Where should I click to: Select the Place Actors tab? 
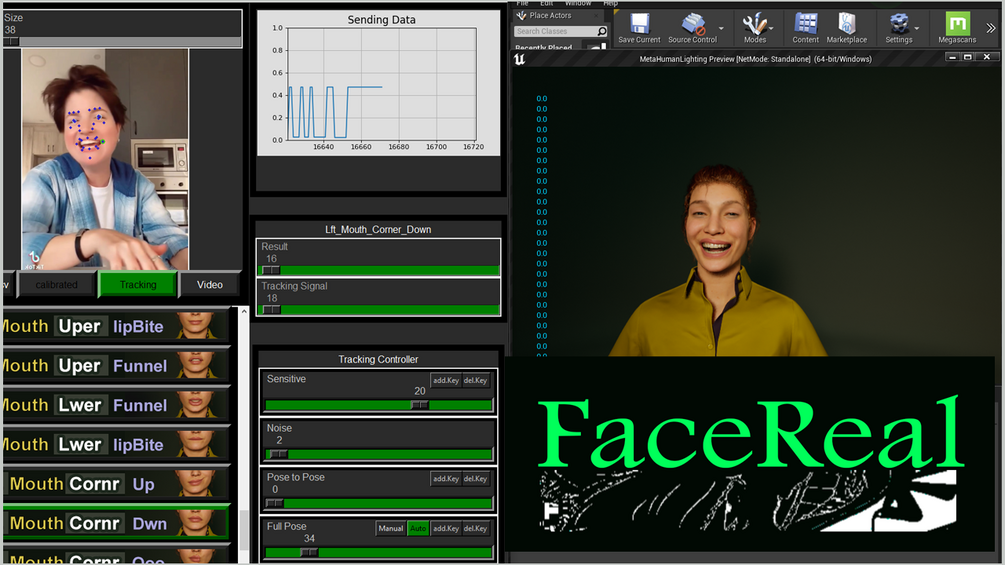point(550,15)
